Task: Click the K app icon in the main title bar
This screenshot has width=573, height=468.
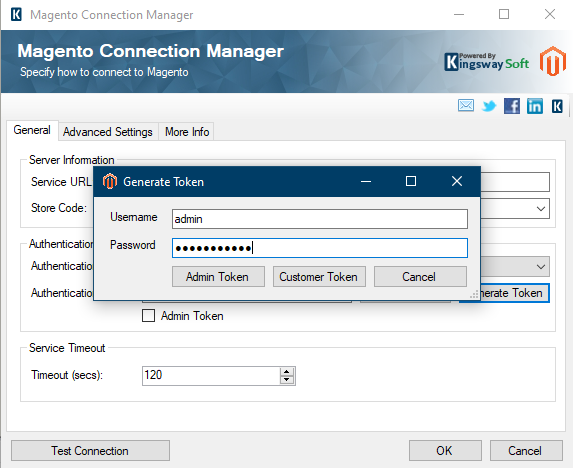Action: point(16,15)
